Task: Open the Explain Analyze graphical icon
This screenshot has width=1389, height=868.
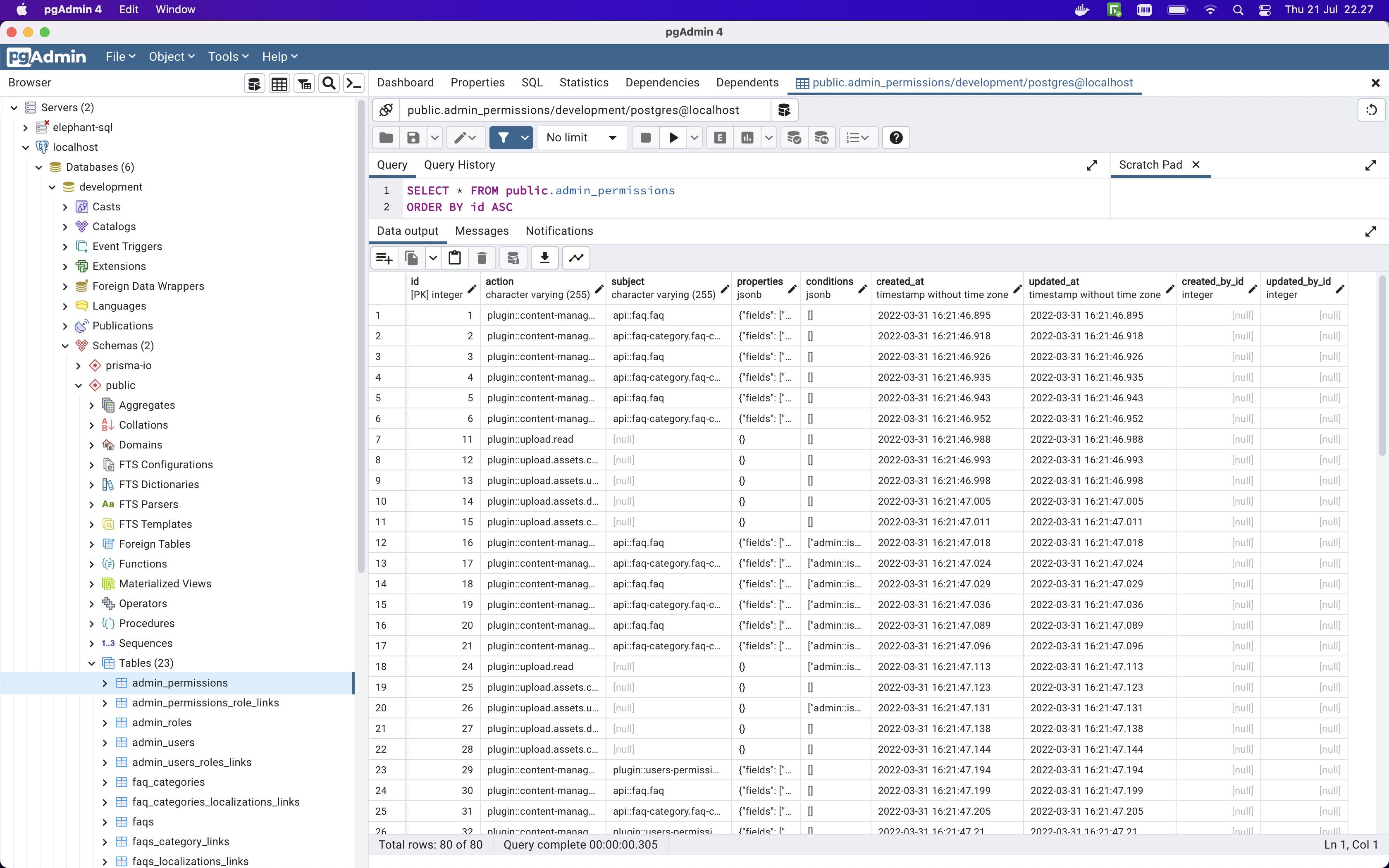Action: click(747, 138)
